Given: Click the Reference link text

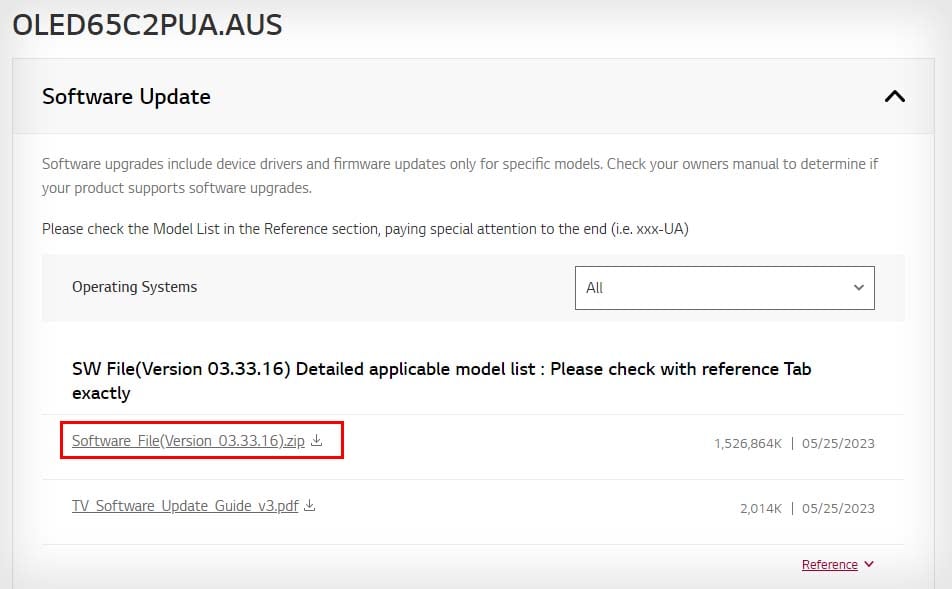Looking at the screenshot, I should 829,565.
